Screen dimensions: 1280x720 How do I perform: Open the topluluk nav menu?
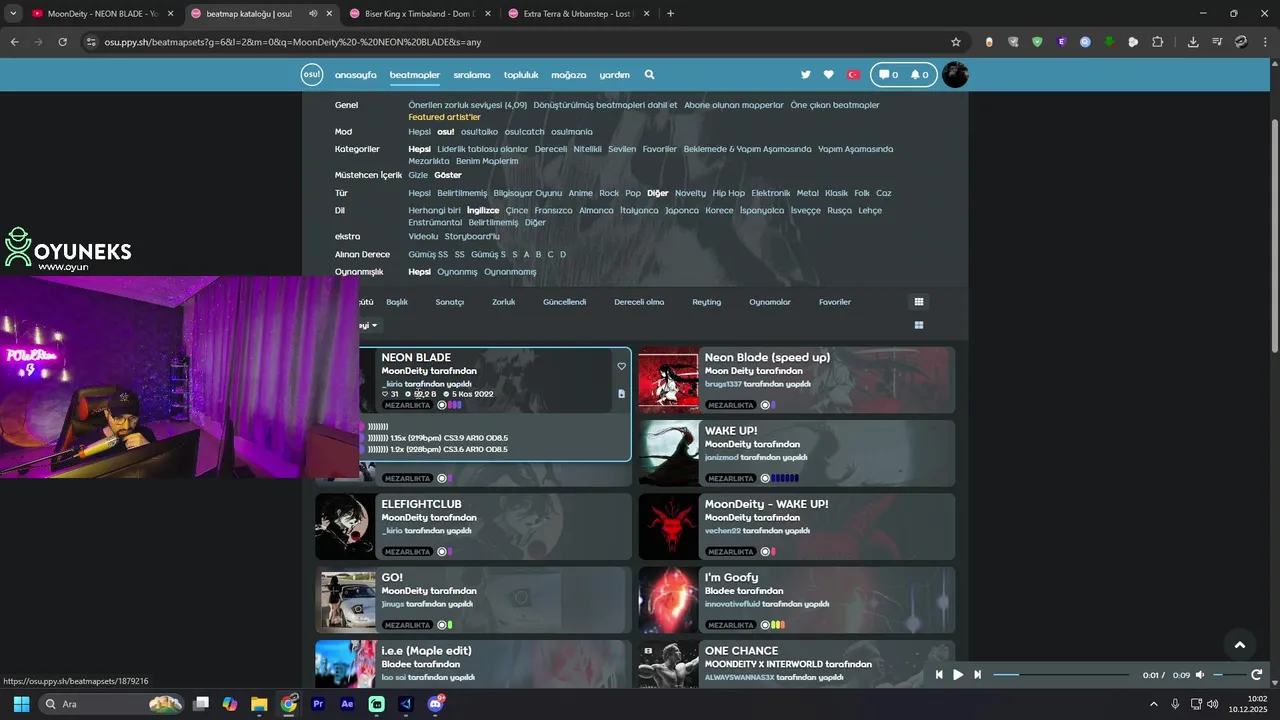521,75
